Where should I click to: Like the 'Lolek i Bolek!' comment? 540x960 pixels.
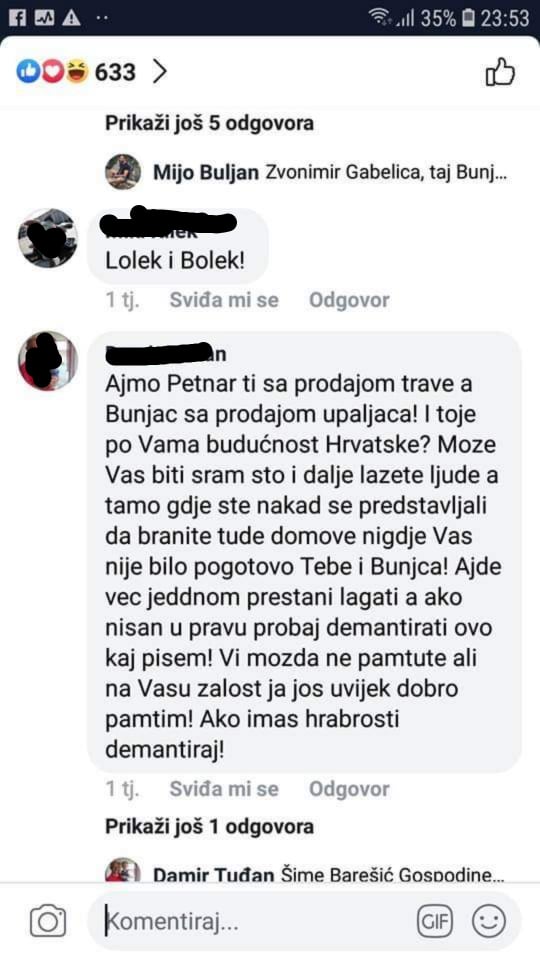tap(223, 300)
